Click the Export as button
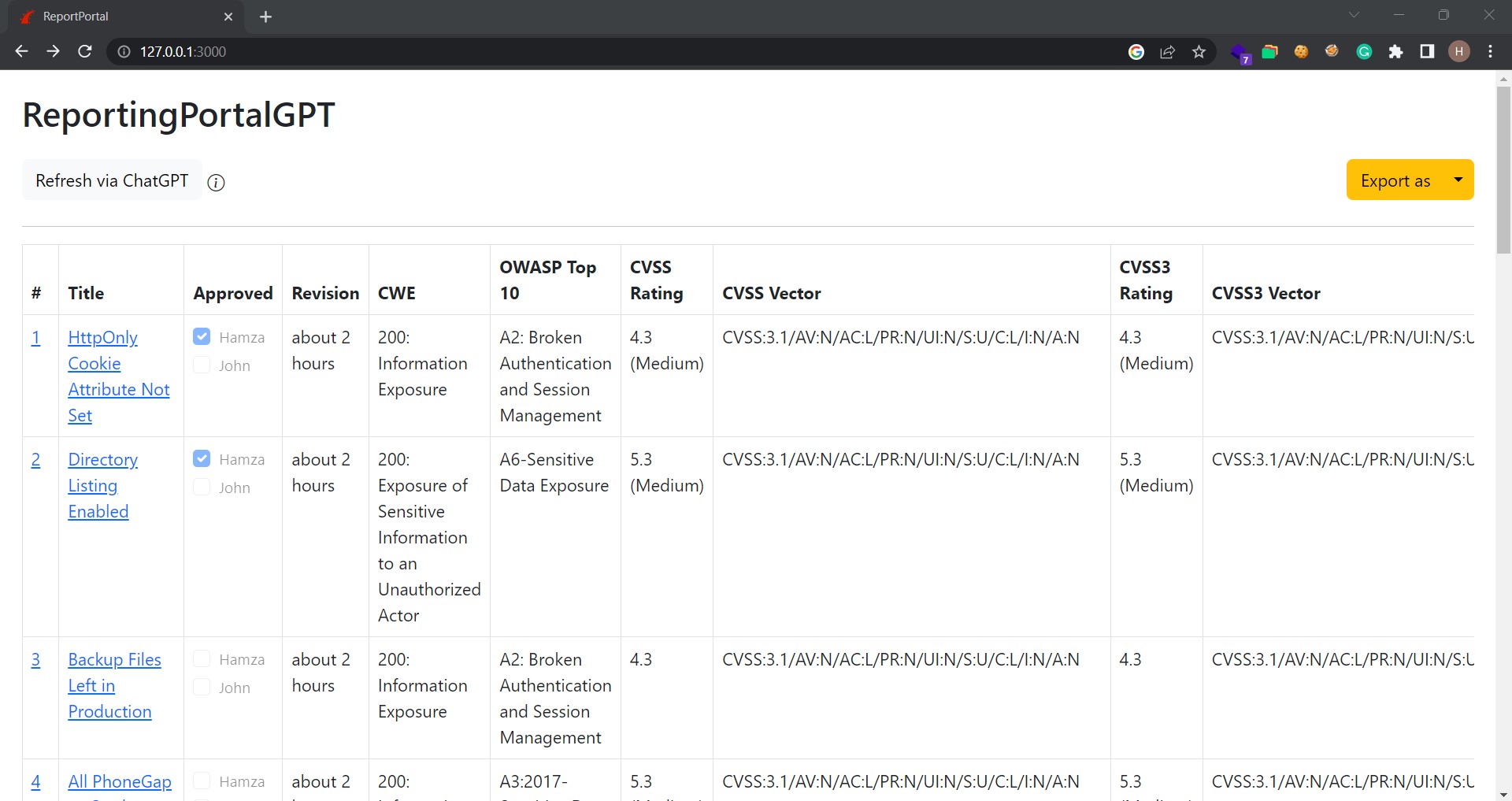Viewport: 1512px width, 801px height. point(1395,180)
